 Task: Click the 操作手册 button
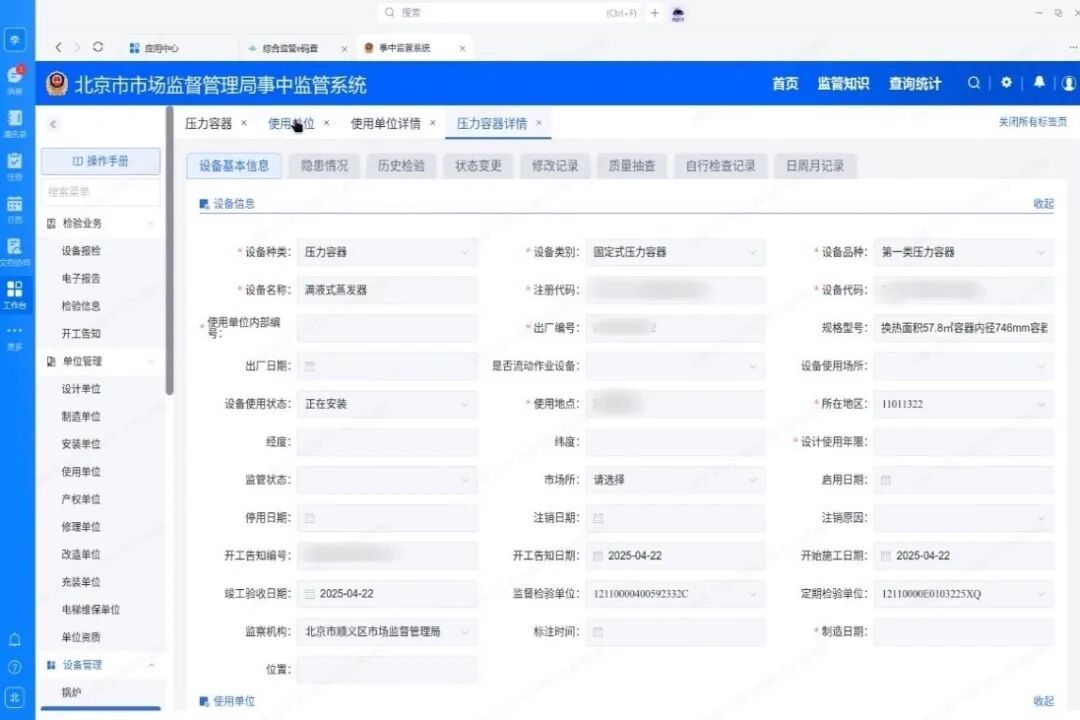click(100, 161)
